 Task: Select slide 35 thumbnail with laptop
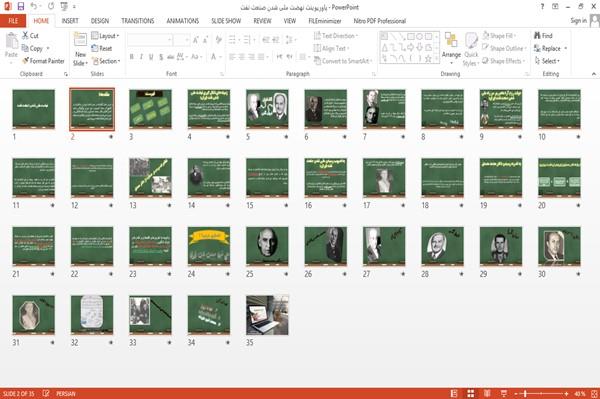(267, 315)
